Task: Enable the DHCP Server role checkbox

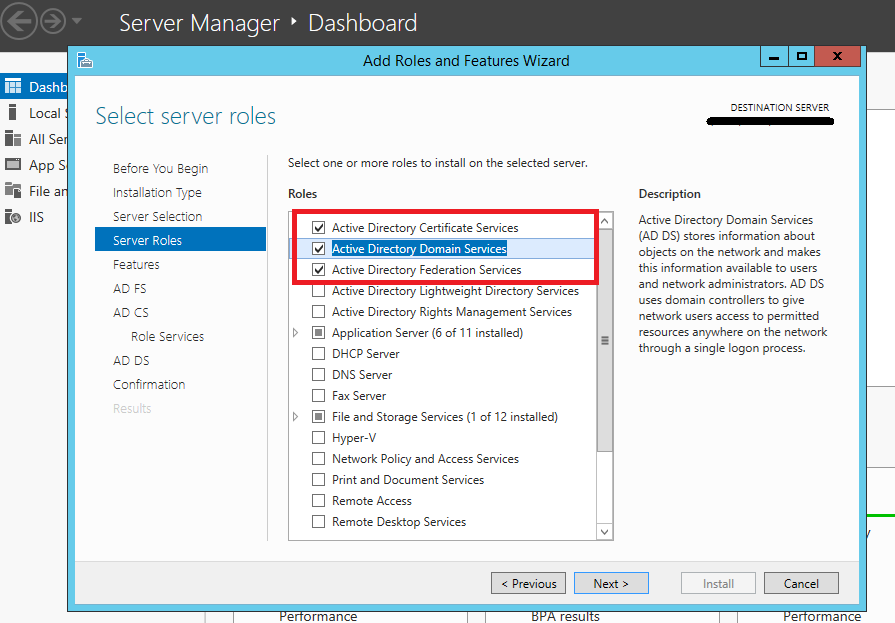Action: point(319,354)
